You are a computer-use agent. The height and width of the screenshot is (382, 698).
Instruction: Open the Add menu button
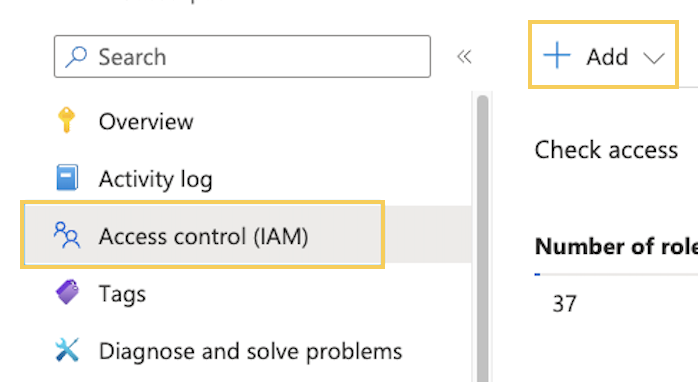603,54
